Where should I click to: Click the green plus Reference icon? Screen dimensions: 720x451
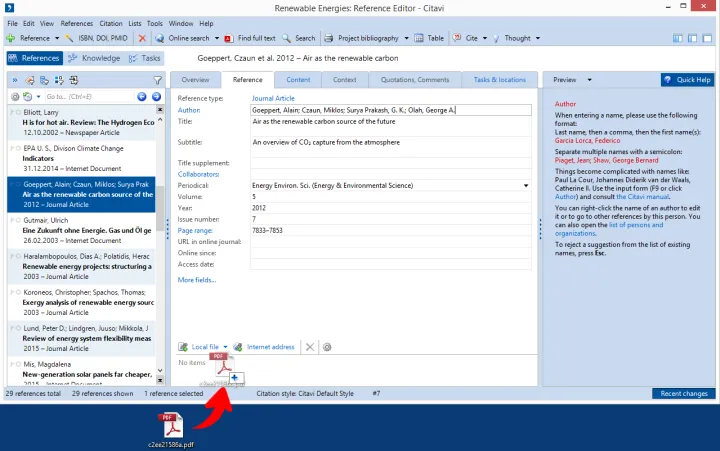[11, 38]
